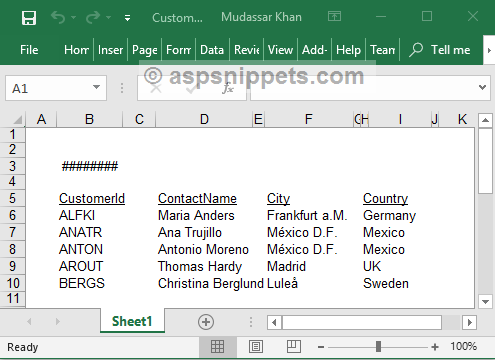Select the Antonio Moreno cell
Viewport: 495px width, 360px height.
click(x=204, y=249)
